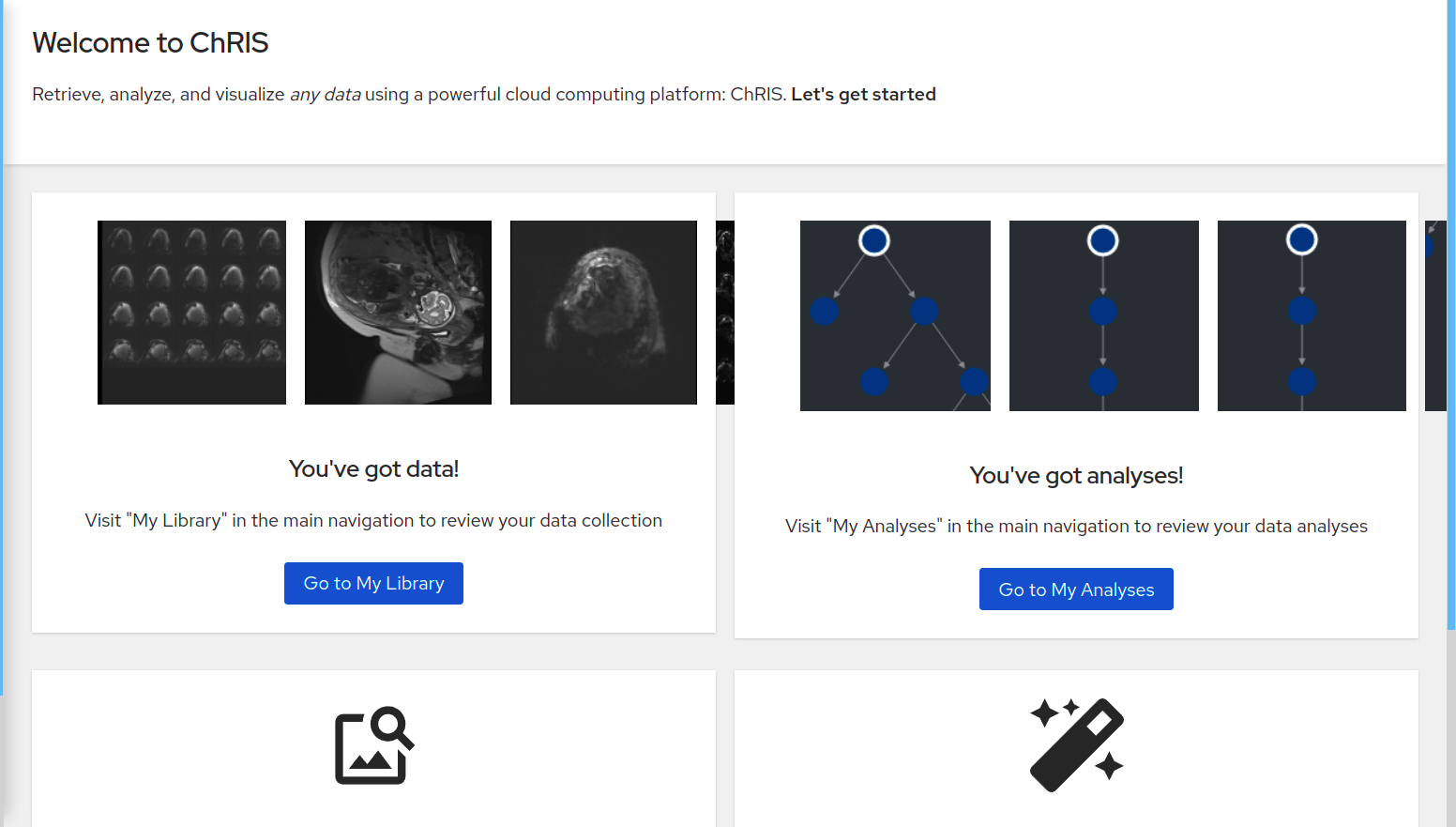Click the Welcome to ChRIS heading
The height and width of the screenshot is (827, 1456).
coord(150,42)
